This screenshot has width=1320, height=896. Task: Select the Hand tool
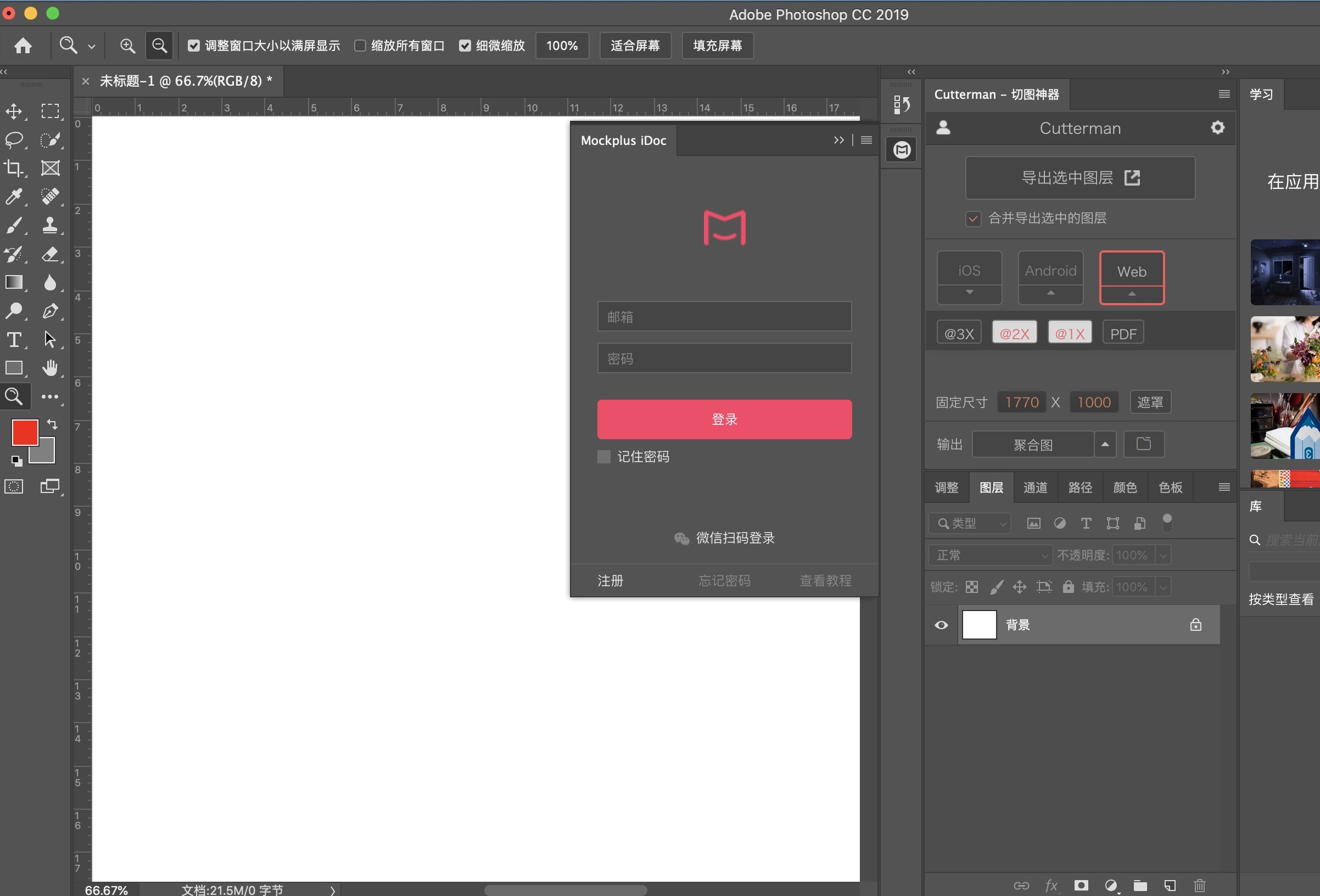click(x=51, y=368)
